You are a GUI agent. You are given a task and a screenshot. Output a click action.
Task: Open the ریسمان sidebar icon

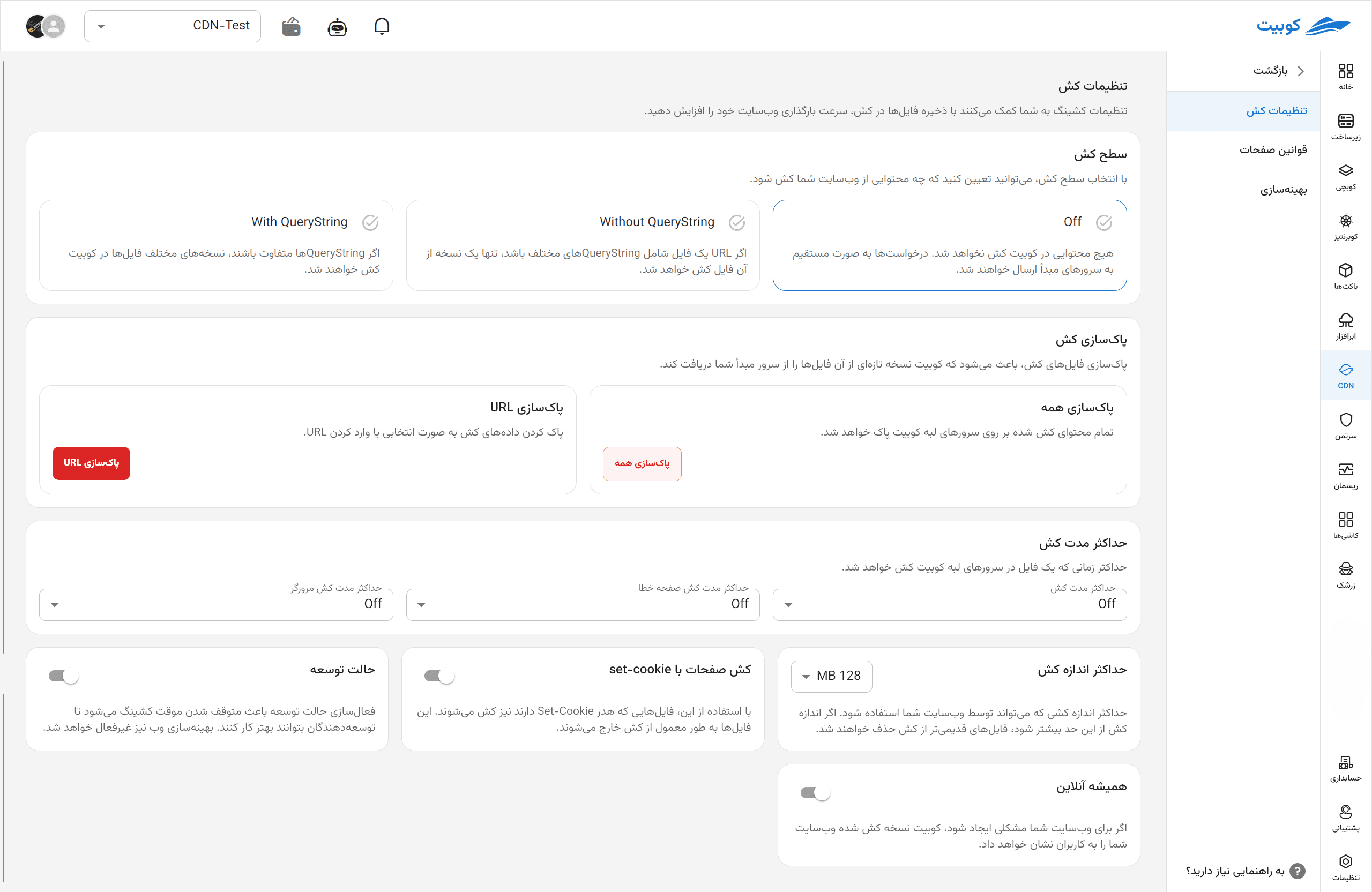click(x=1346, y=475)
